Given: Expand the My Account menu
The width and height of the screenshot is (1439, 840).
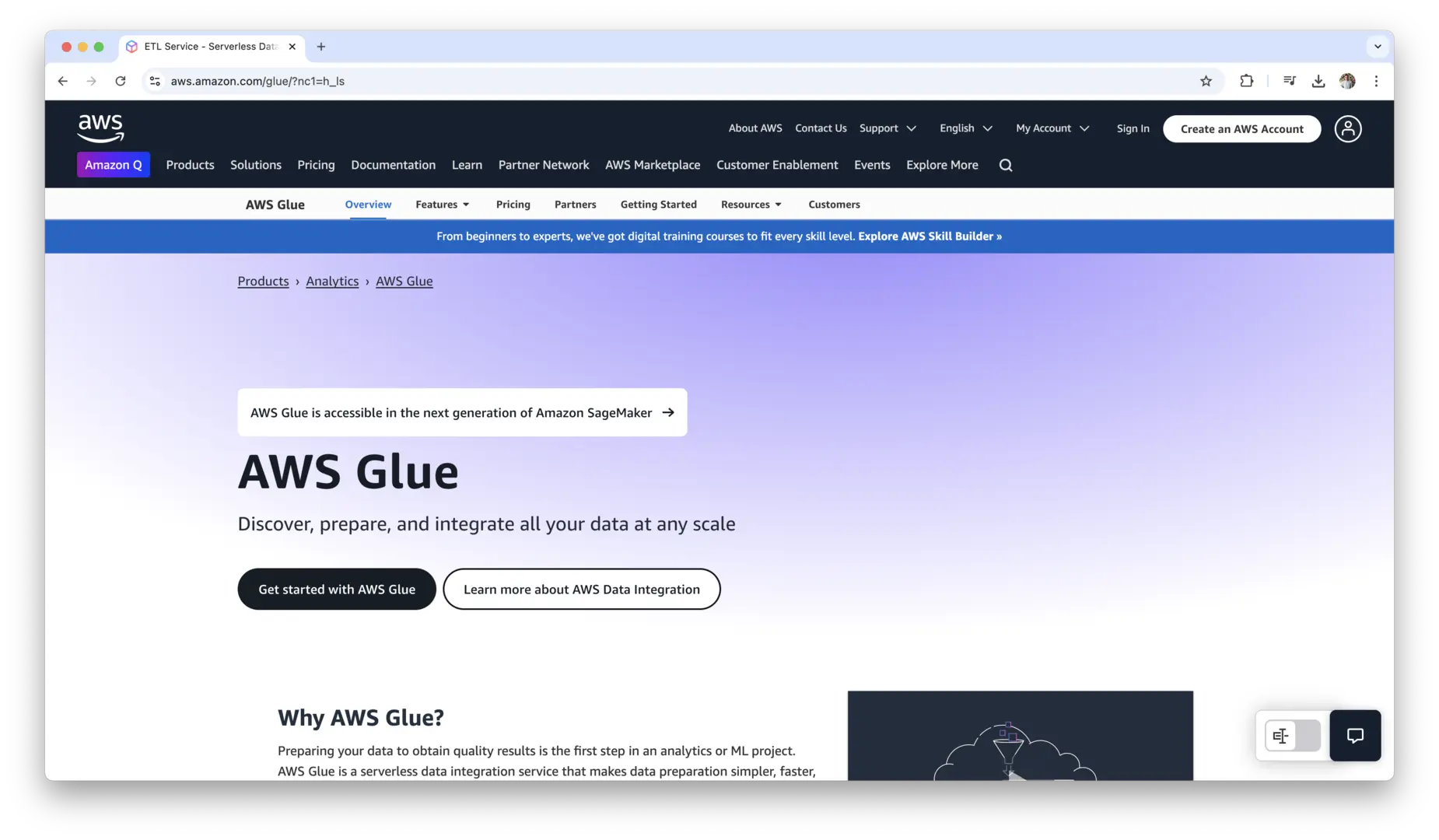Looking at the screenshot, I should pos(1052,128).
